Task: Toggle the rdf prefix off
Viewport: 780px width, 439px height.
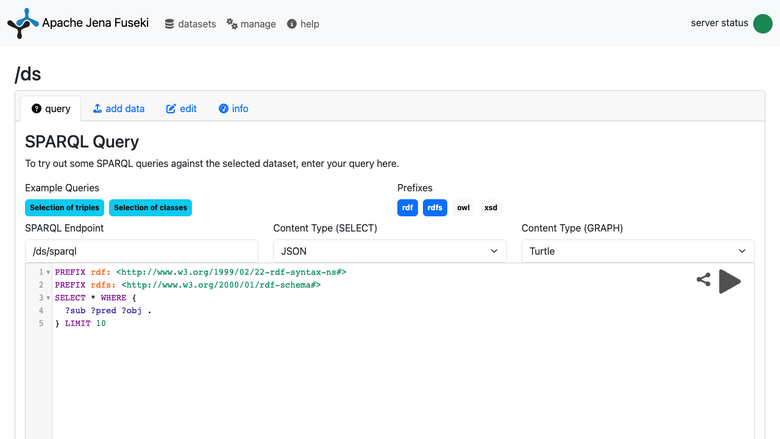Action: [x=407, y=207]
